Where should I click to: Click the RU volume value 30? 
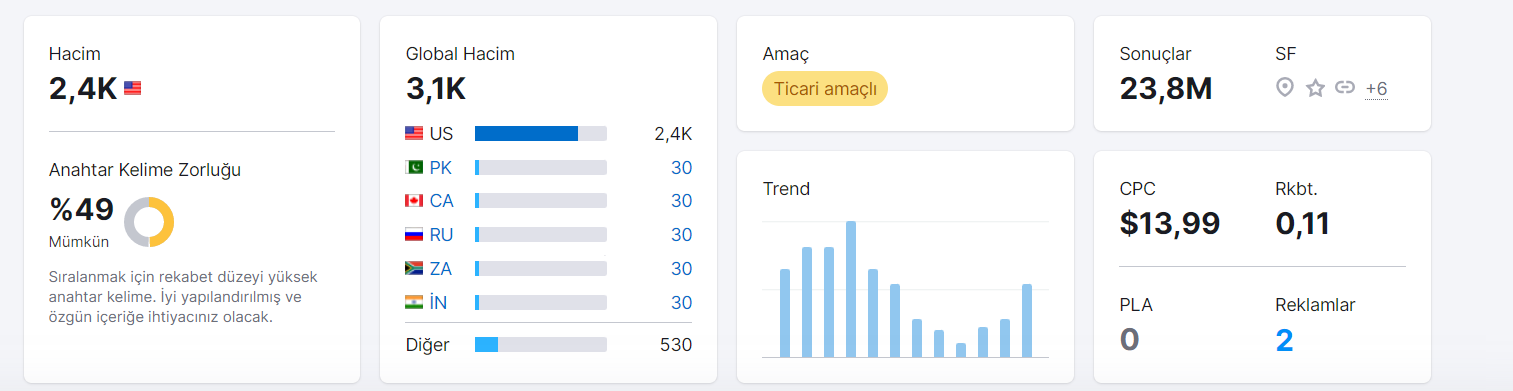pos(681,235)
